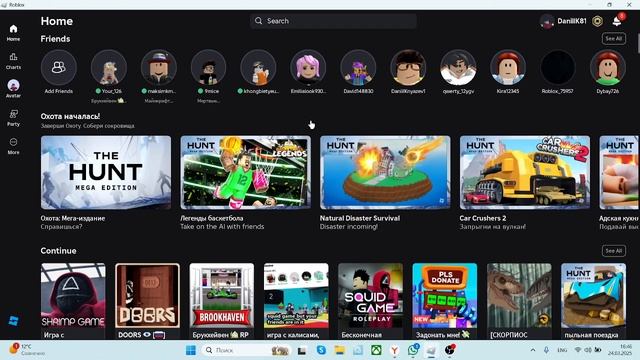Image resolution: width=640 pixels, height=360 pixels.
Task: Open friend maksimkm's avatar
Action: click(158, 67)
